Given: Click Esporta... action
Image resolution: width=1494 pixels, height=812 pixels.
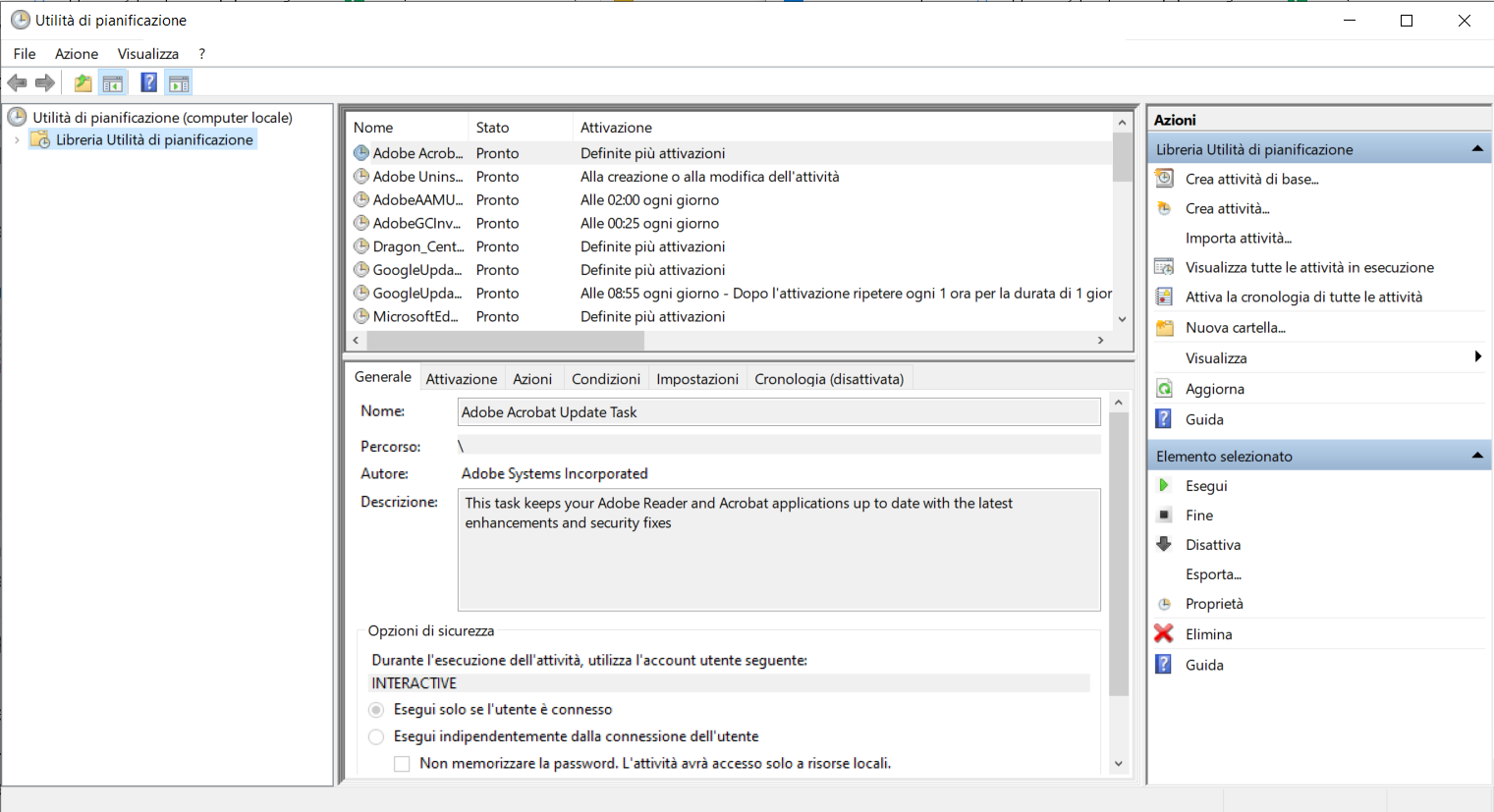Looking at the screenshot, I should pos(1213,574).
